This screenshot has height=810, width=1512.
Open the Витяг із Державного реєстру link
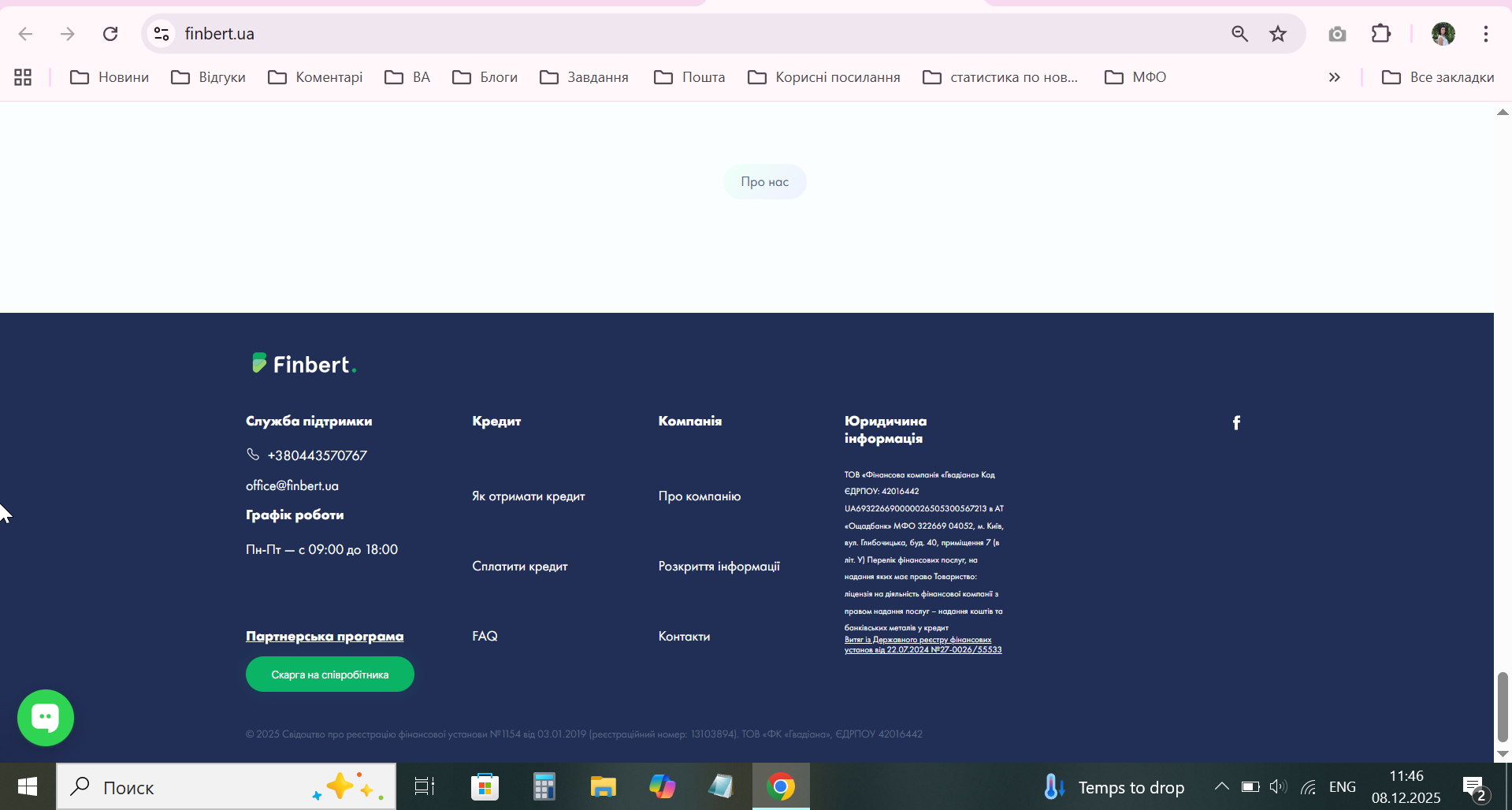click(x=923, y=645)
